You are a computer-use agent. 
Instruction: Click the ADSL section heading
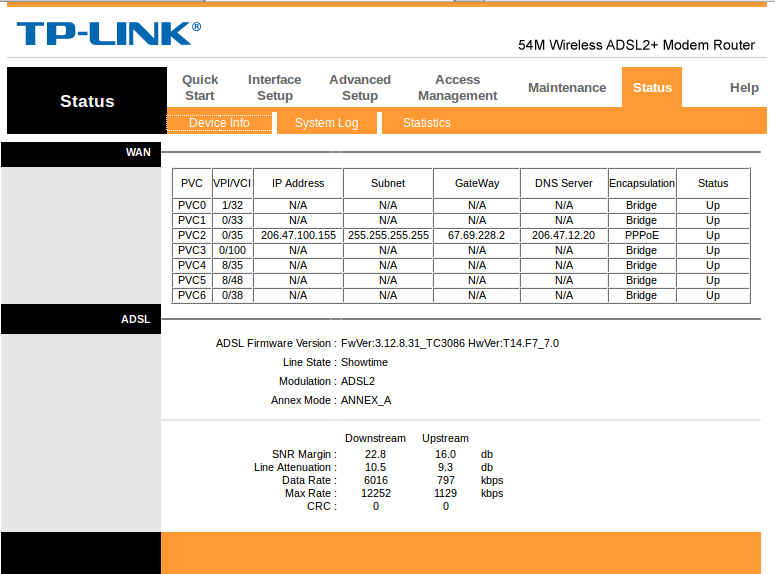pos(135,319)
